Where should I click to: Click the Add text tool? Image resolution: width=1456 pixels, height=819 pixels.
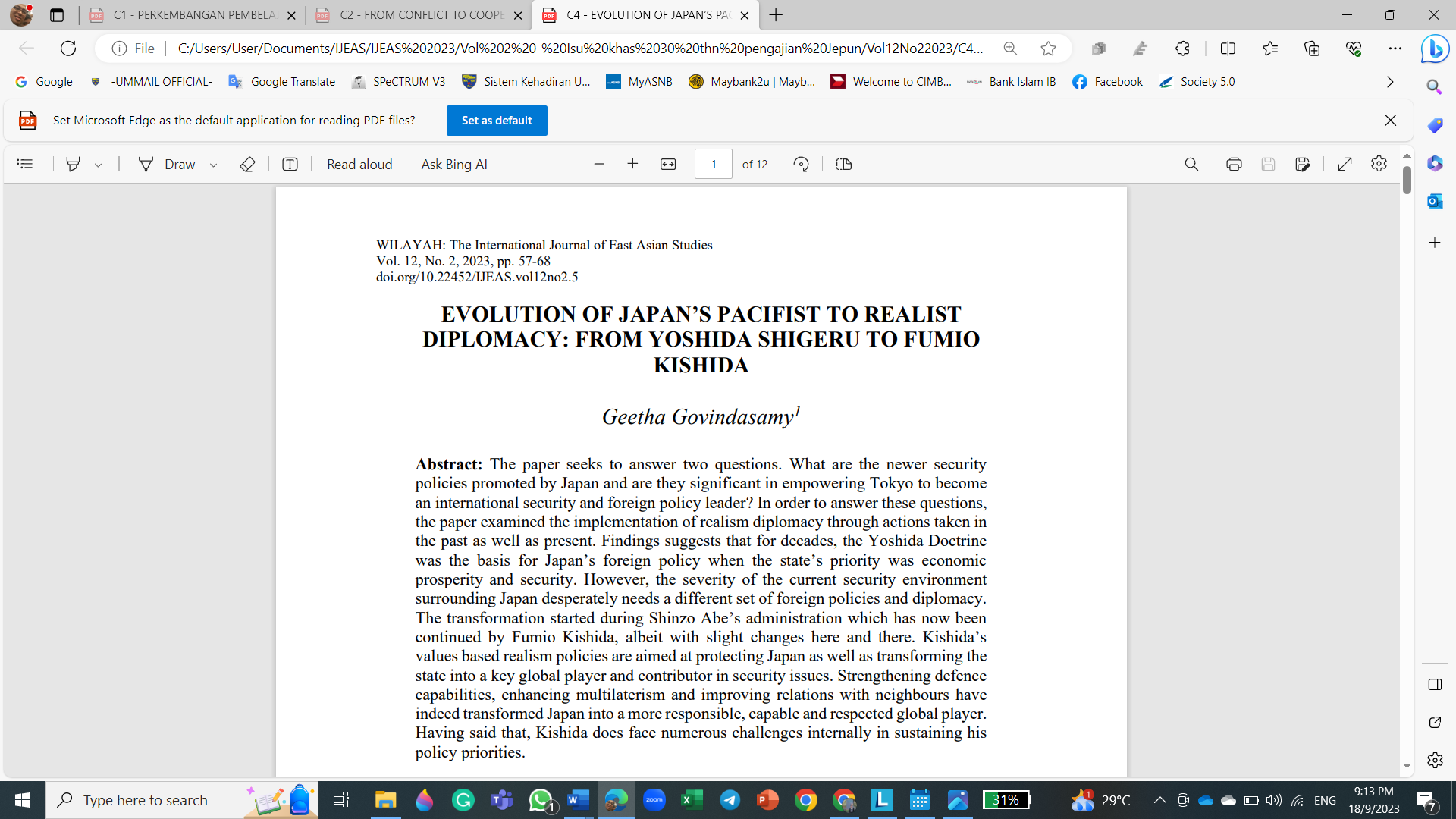point(290,164)
